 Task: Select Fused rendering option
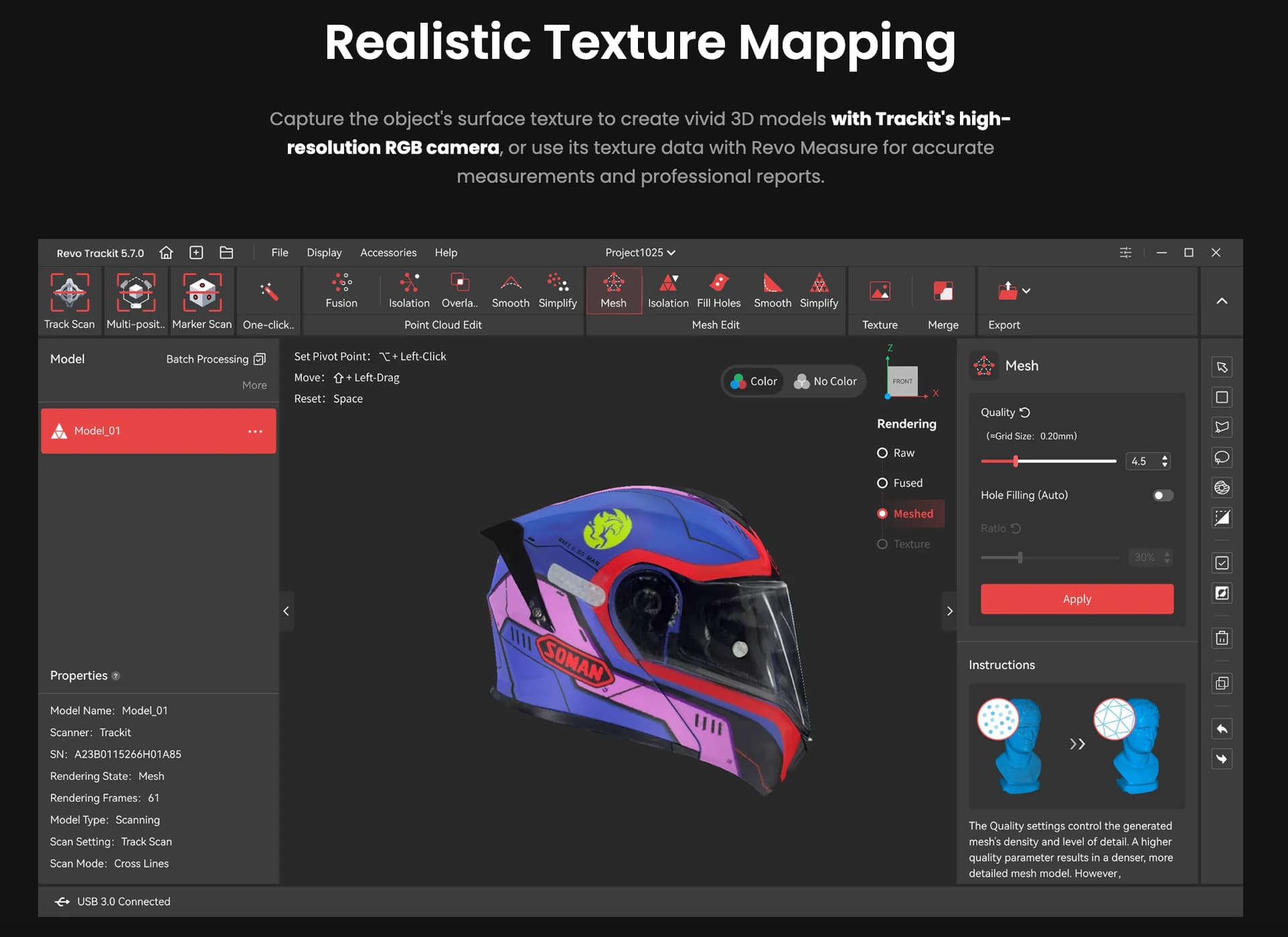(x=900, y=483)
